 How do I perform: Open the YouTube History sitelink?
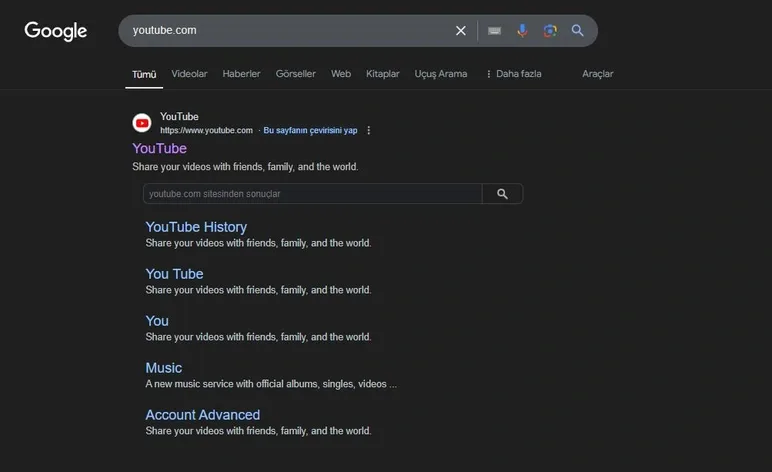click(x=196, y=227)
